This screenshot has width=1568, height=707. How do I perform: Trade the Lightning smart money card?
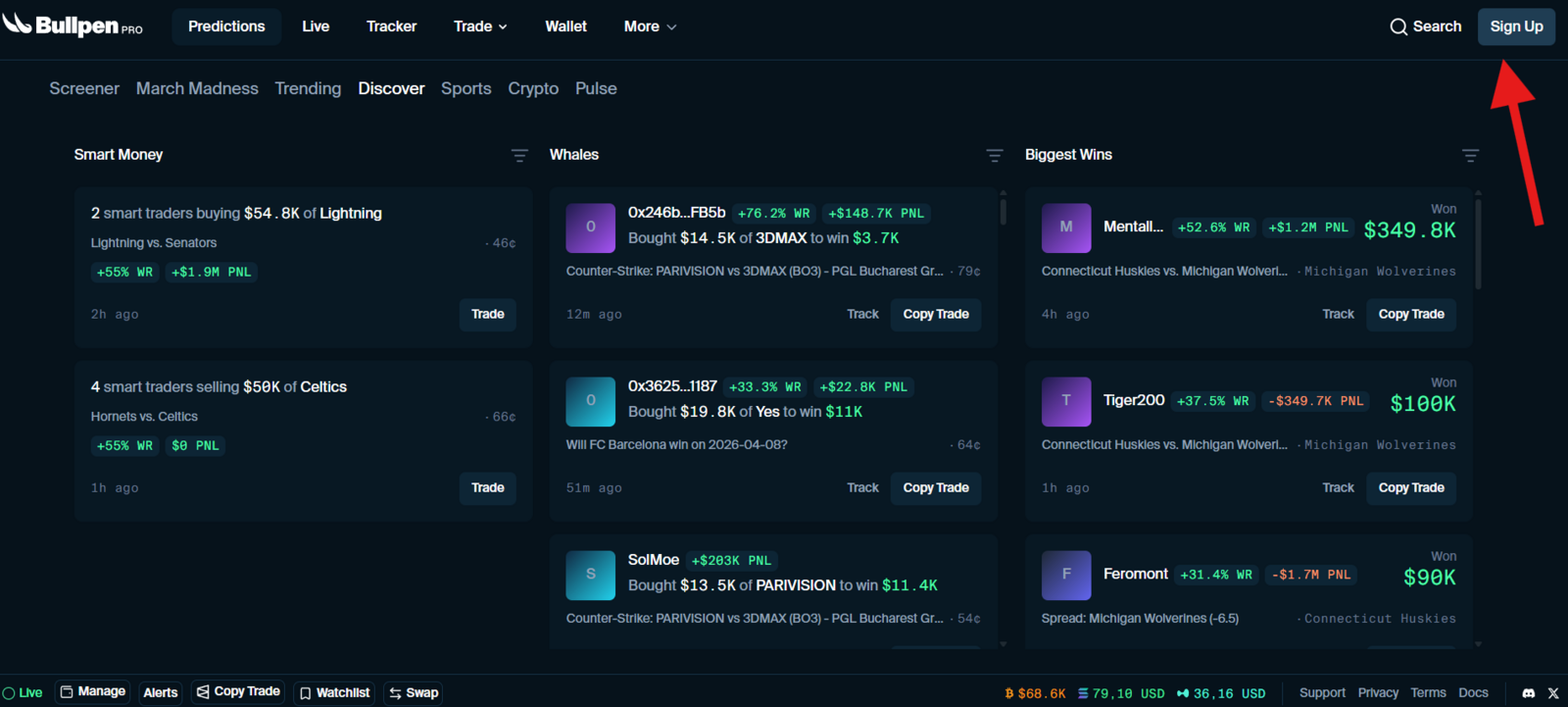point(488,314)
